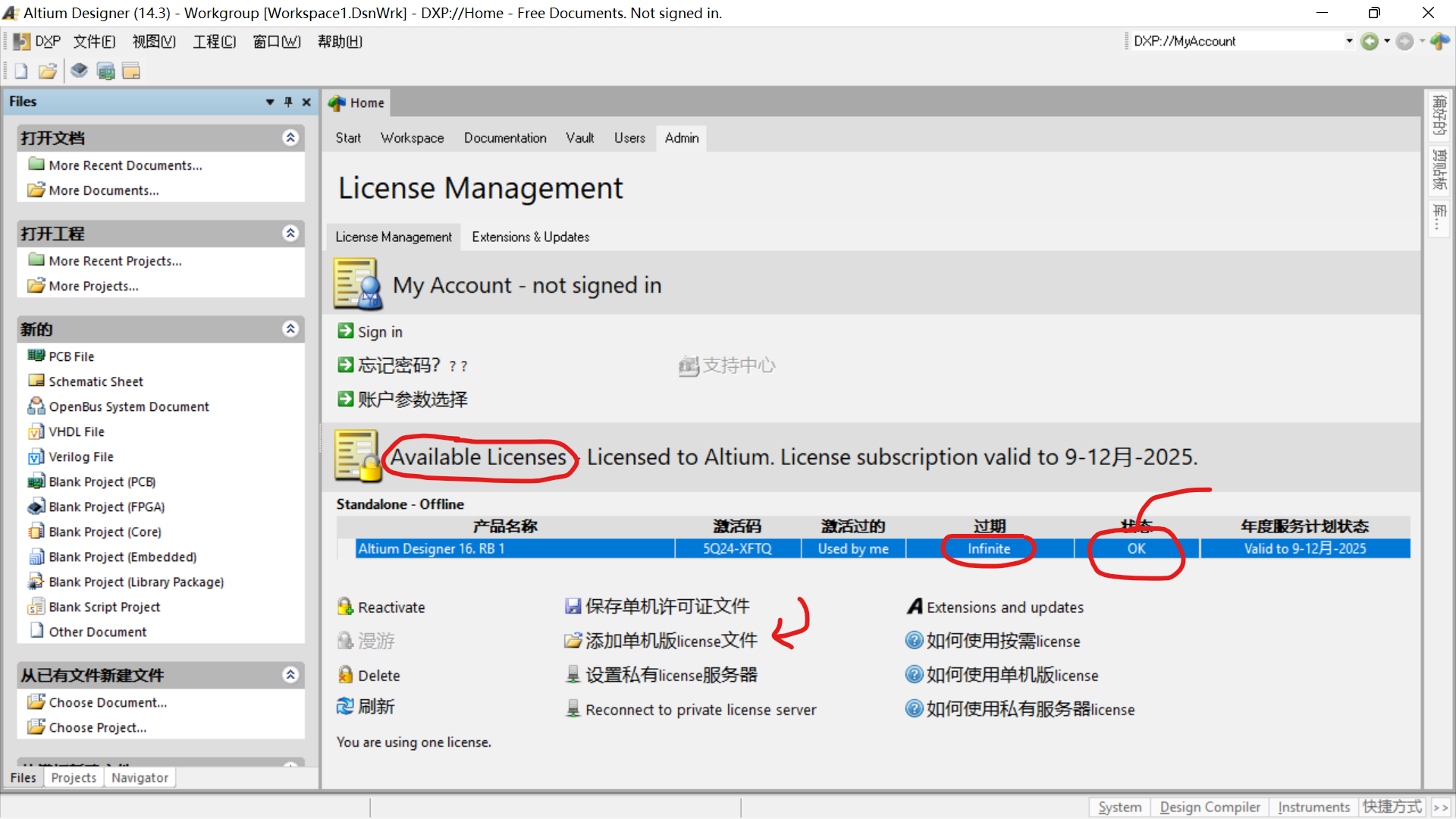Click the save standalone license floppy icon
This screenshot has width=1456, height=819.
click(x=573, y=606)
